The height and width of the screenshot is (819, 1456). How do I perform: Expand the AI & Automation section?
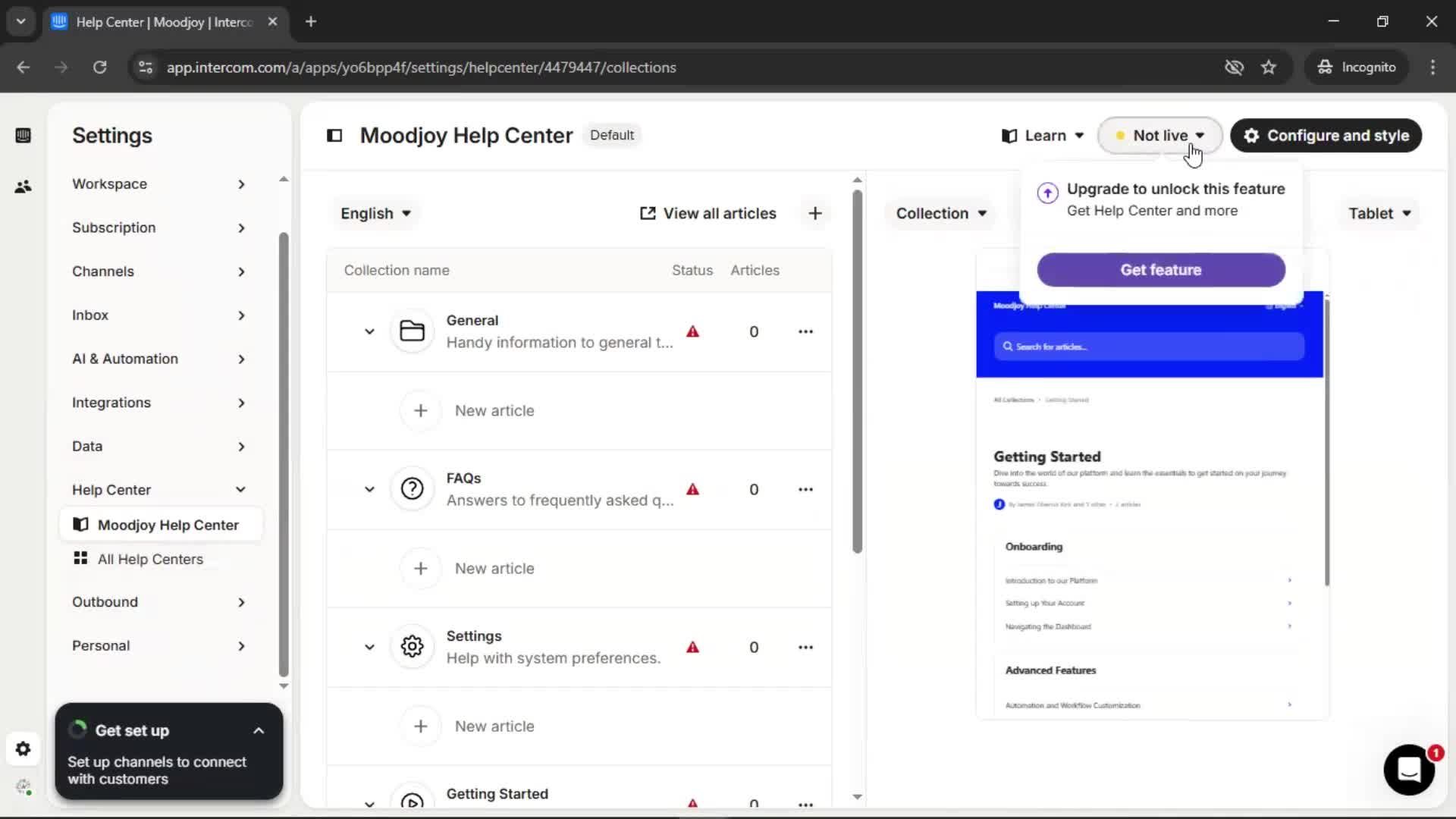coord(159,359)
